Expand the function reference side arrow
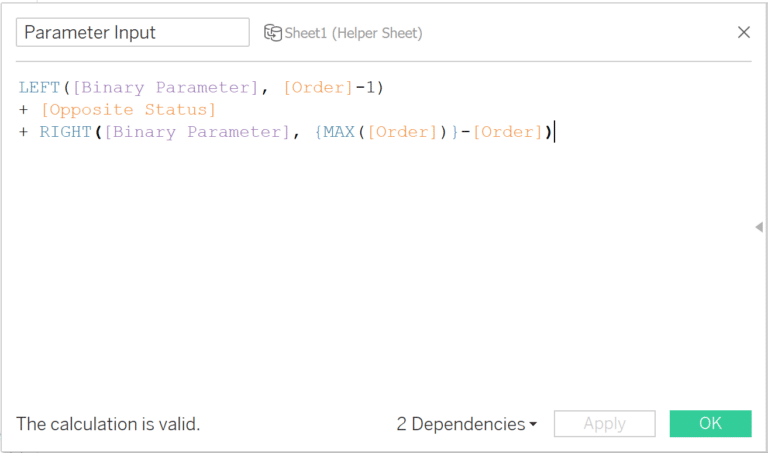The width and height of the screenshot is (768, 453). pos(758,228)
